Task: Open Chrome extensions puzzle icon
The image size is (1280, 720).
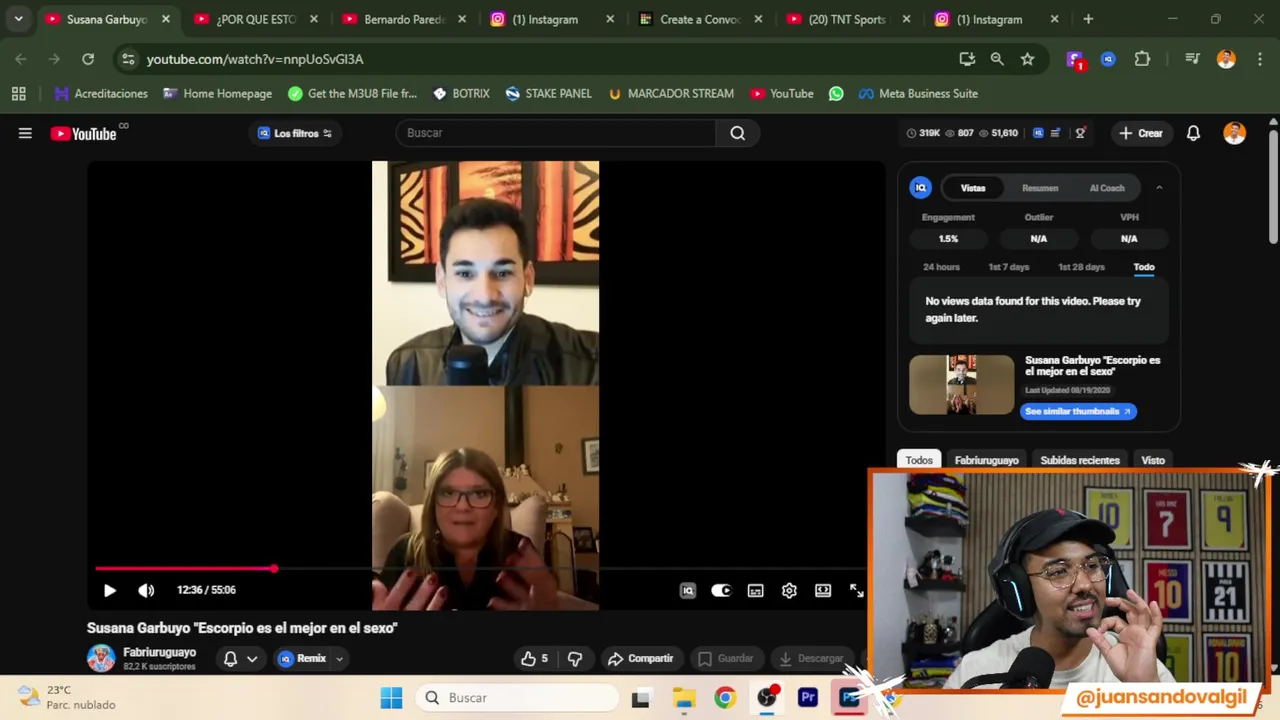Action: pos(1142,59)
